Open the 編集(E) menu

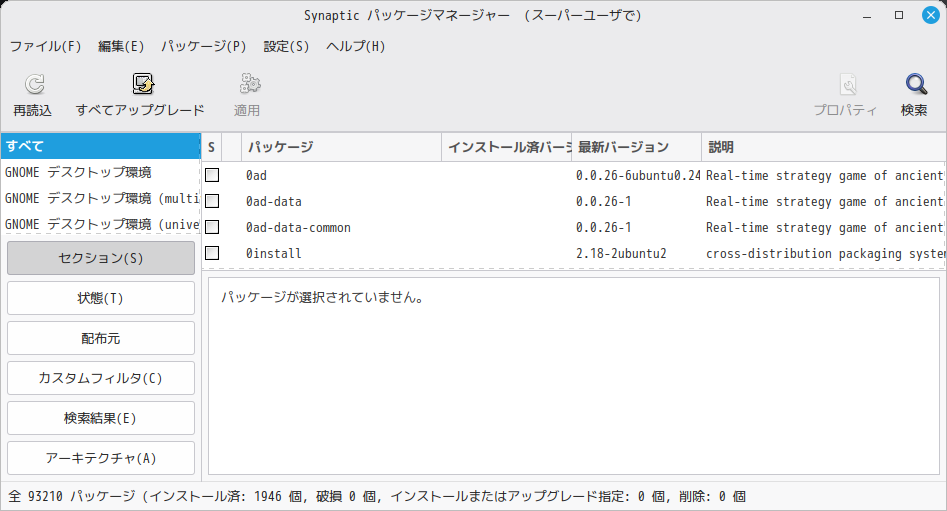[121, 47]
